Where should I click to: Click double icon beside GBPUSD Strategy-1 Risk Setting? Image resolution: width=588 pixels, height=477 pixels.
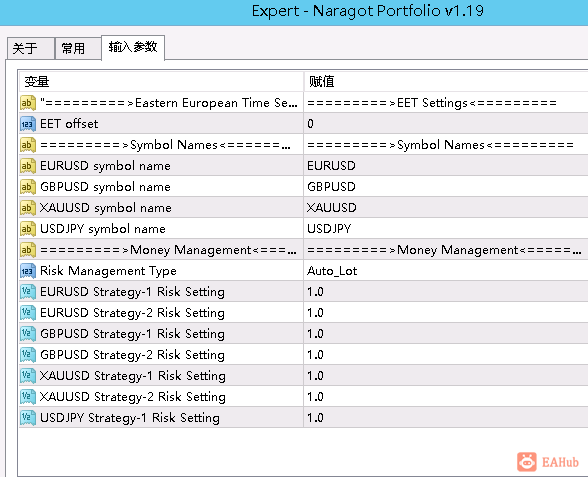point(28,334)
